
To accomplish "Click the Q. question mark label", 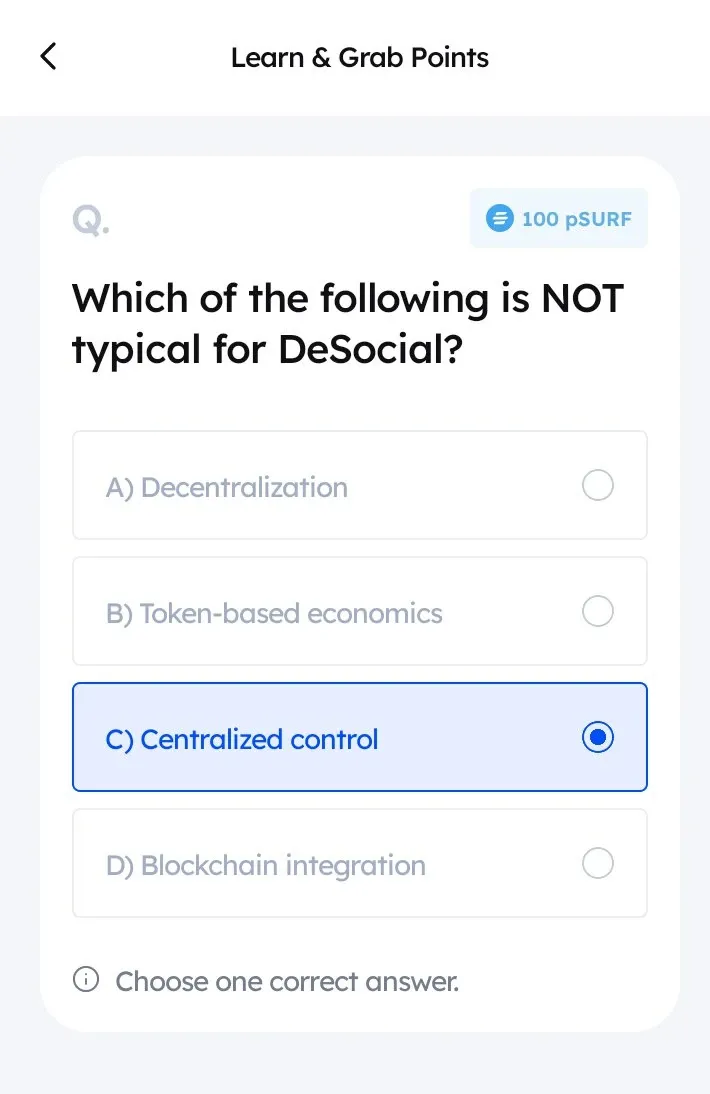I will coord(90,220).
